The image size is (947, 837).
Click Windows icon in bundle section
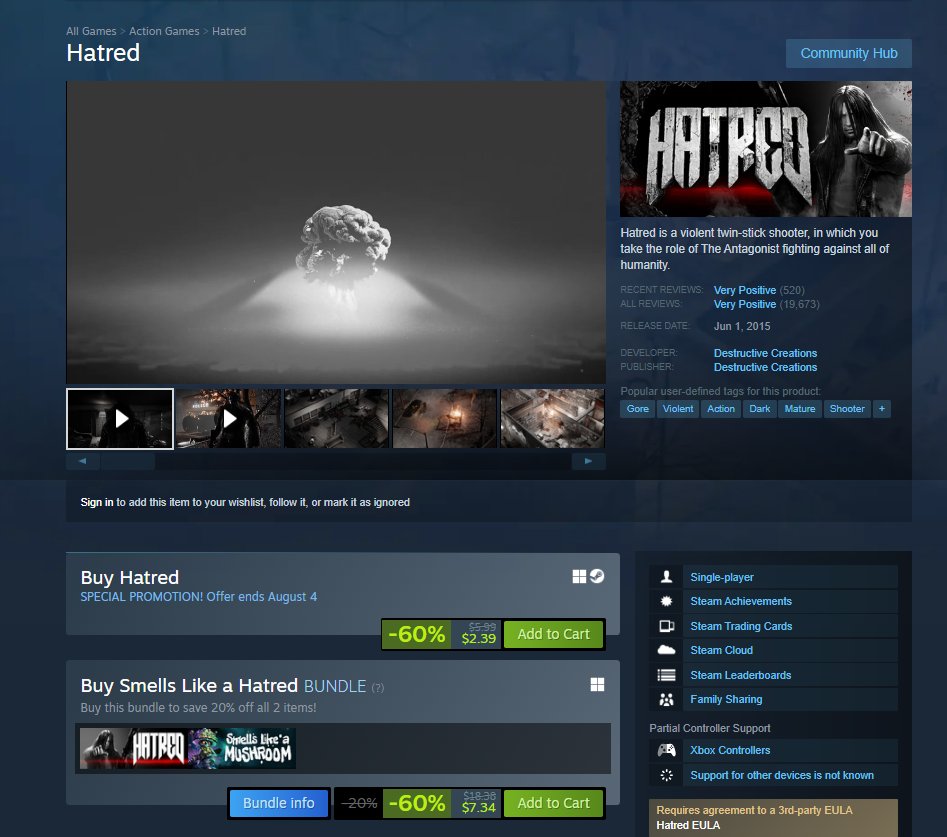tap(597, 684)
